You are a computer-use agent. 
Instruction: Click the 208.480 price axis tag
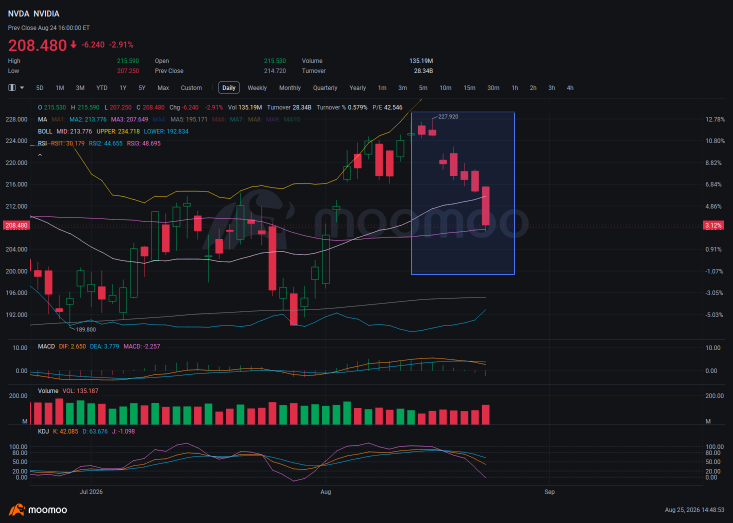pos(16,226)
